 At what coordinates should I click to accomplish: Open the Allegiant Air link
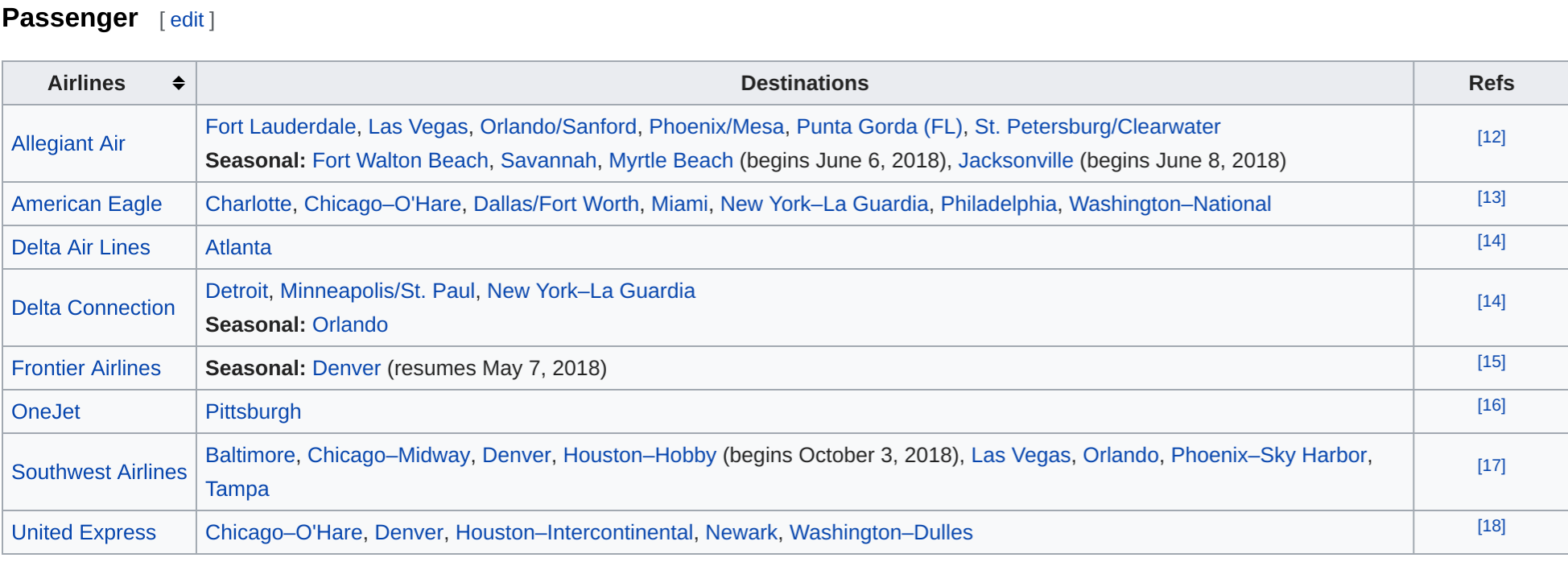click(x=68, y=143)
